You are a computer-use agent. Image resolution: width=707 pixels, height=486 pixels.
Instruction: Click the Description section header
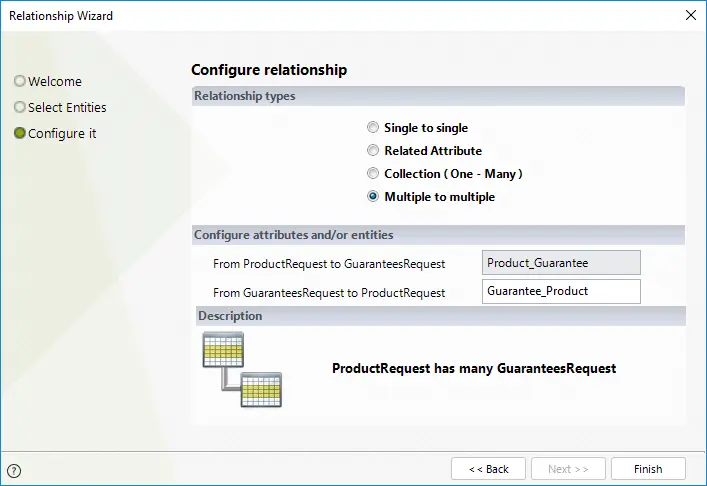pyautogui.click(x=441, y=316)
